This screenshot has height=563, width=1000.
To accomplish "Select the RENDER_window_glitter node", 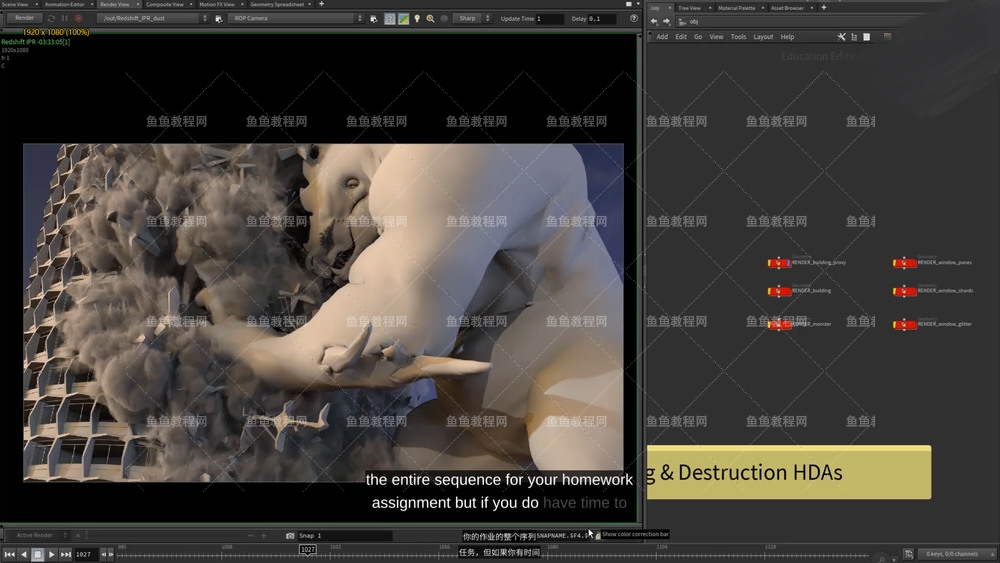I will [904, 325].
